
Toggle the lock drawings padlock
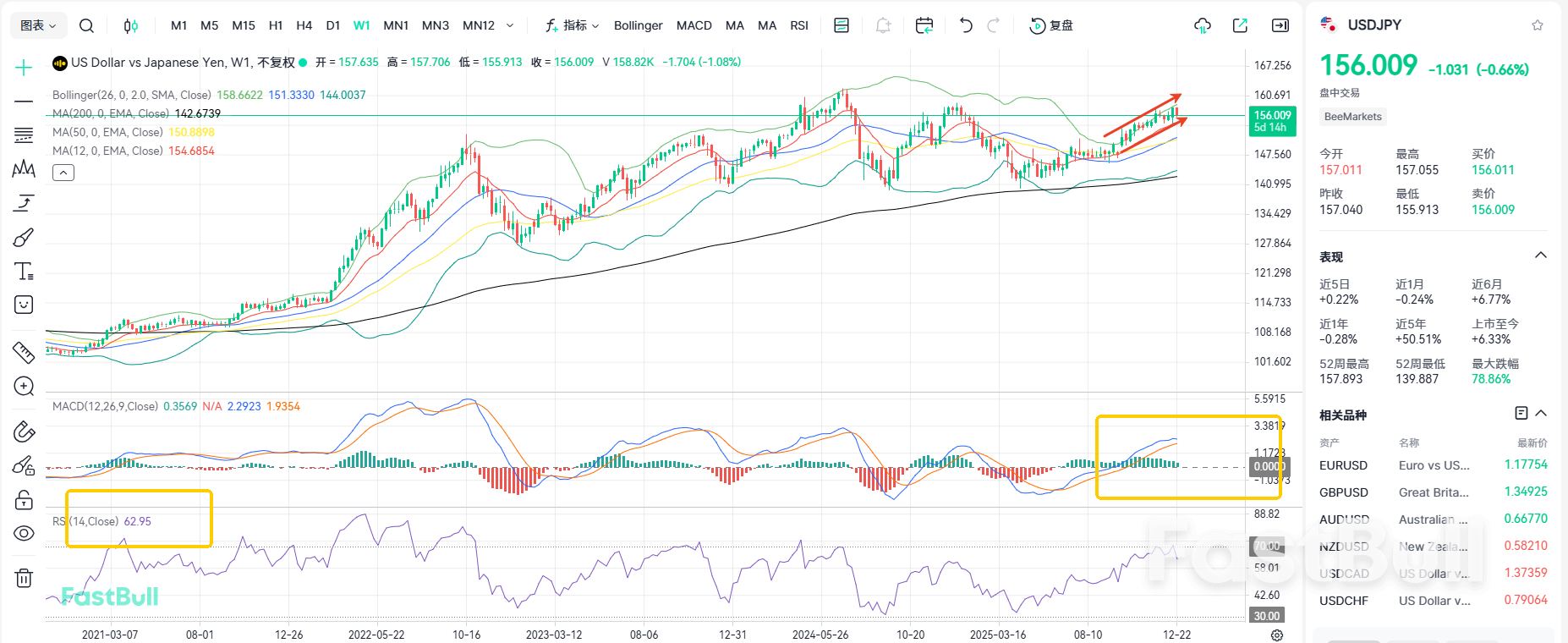pyautogui.click(x=24, y=500)
